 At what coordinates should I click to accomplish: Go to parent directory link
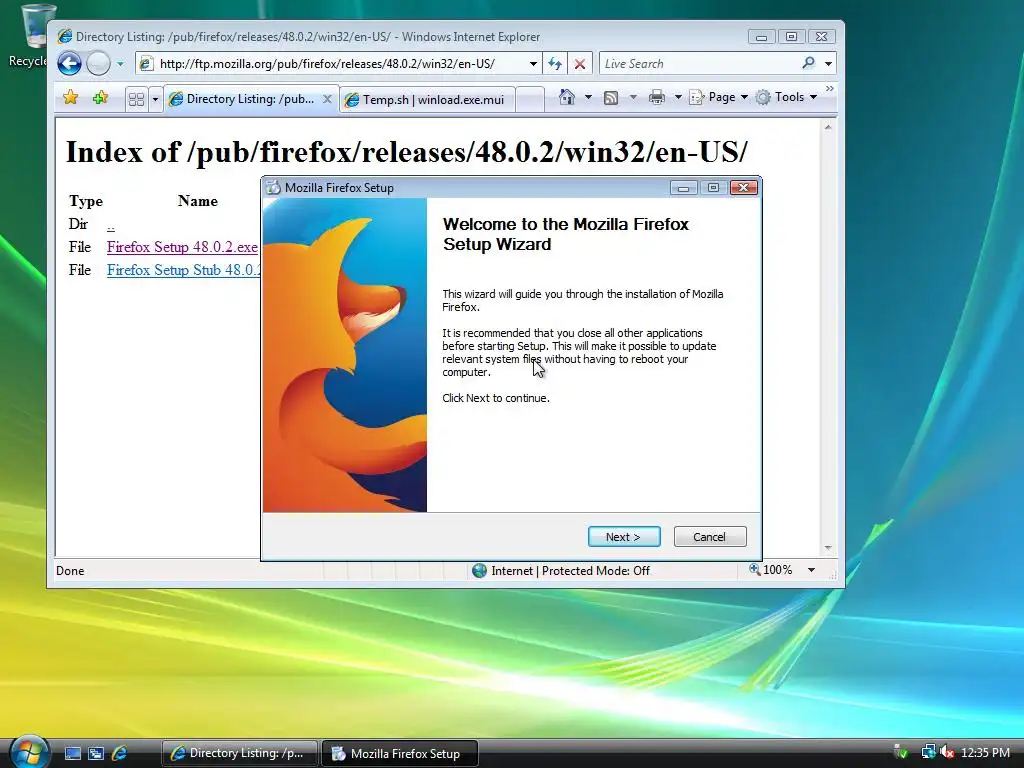[110, 226]
